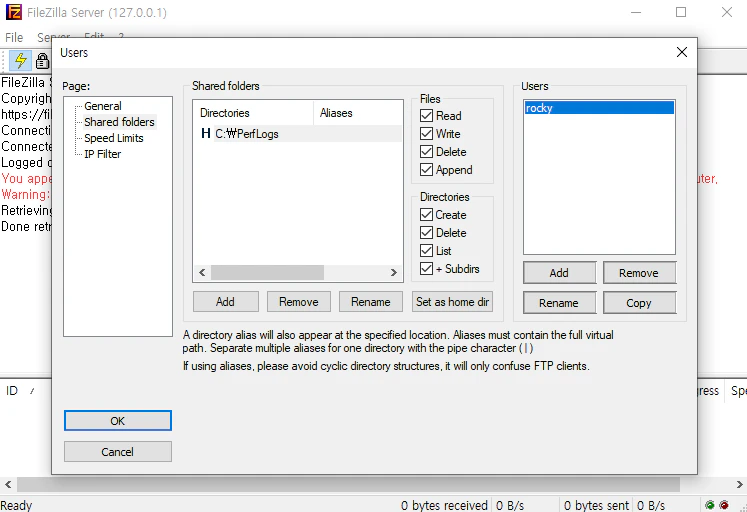The width and height of the screenshot is (747, 512).
Task: Click Rename in the Users group
Action: (559, 302)
